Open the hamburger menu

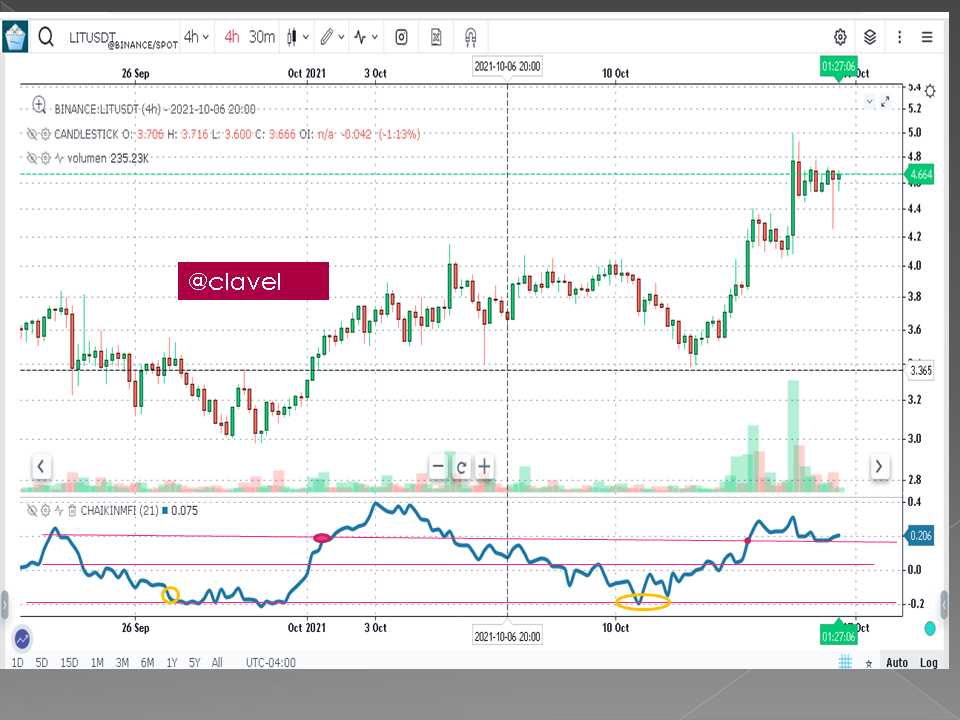[927, 37]
